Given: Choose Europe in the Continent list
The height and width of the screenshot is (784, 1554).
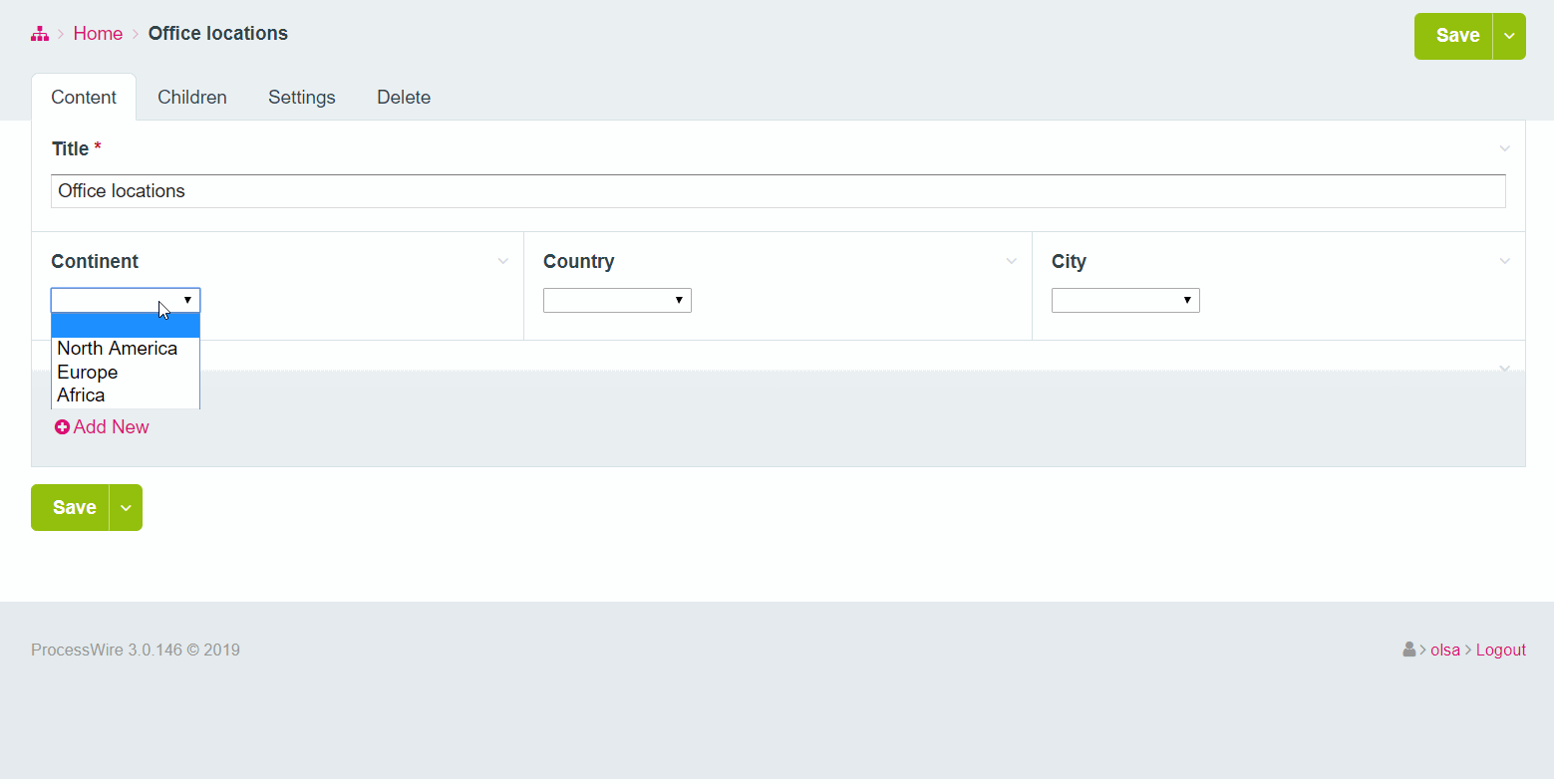Looking at the screenshot, I should pos(88,373).
